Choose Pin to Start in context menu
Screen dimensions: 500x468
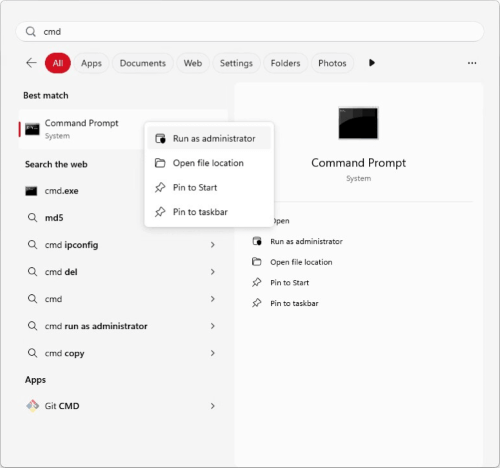(x=209, y=187)
